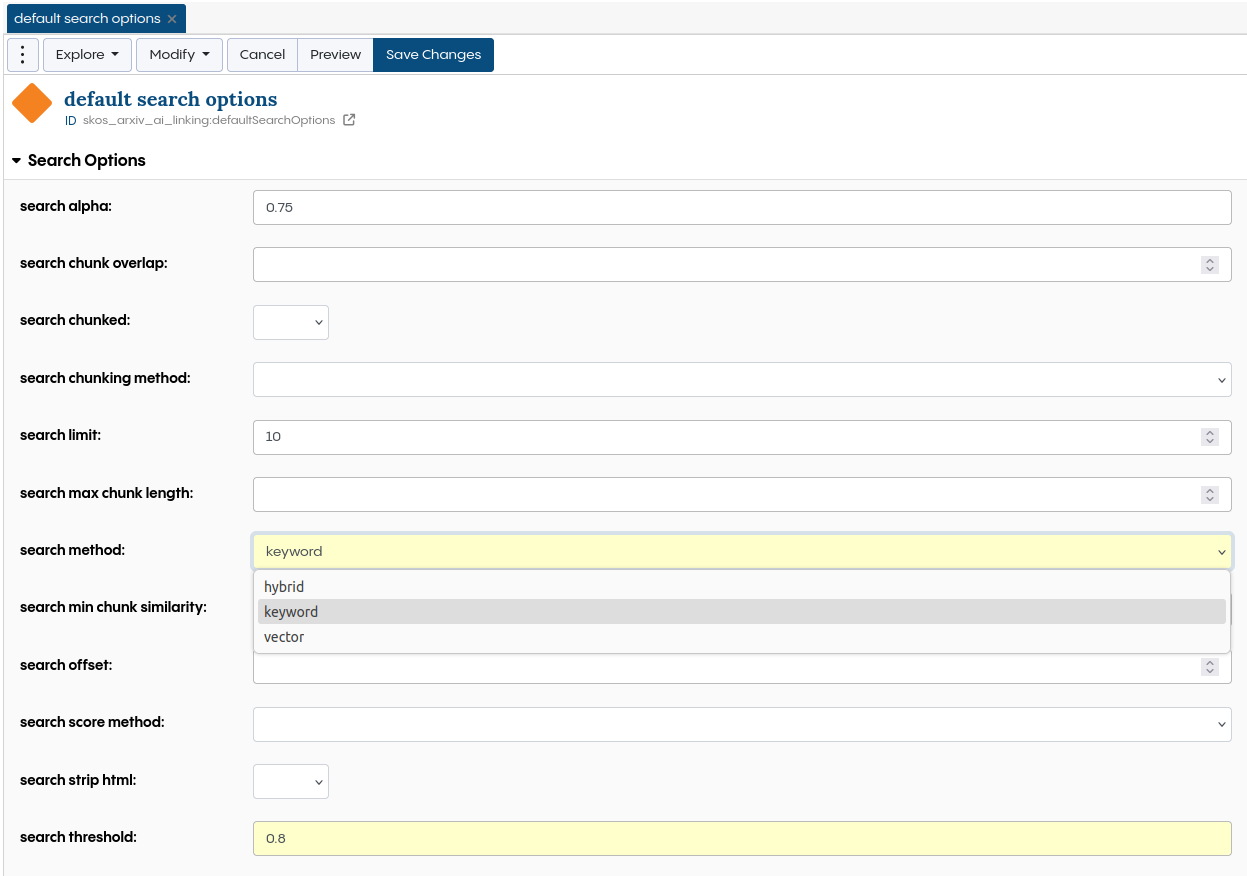Click the up stepper on search offset

coord(1209,662)
